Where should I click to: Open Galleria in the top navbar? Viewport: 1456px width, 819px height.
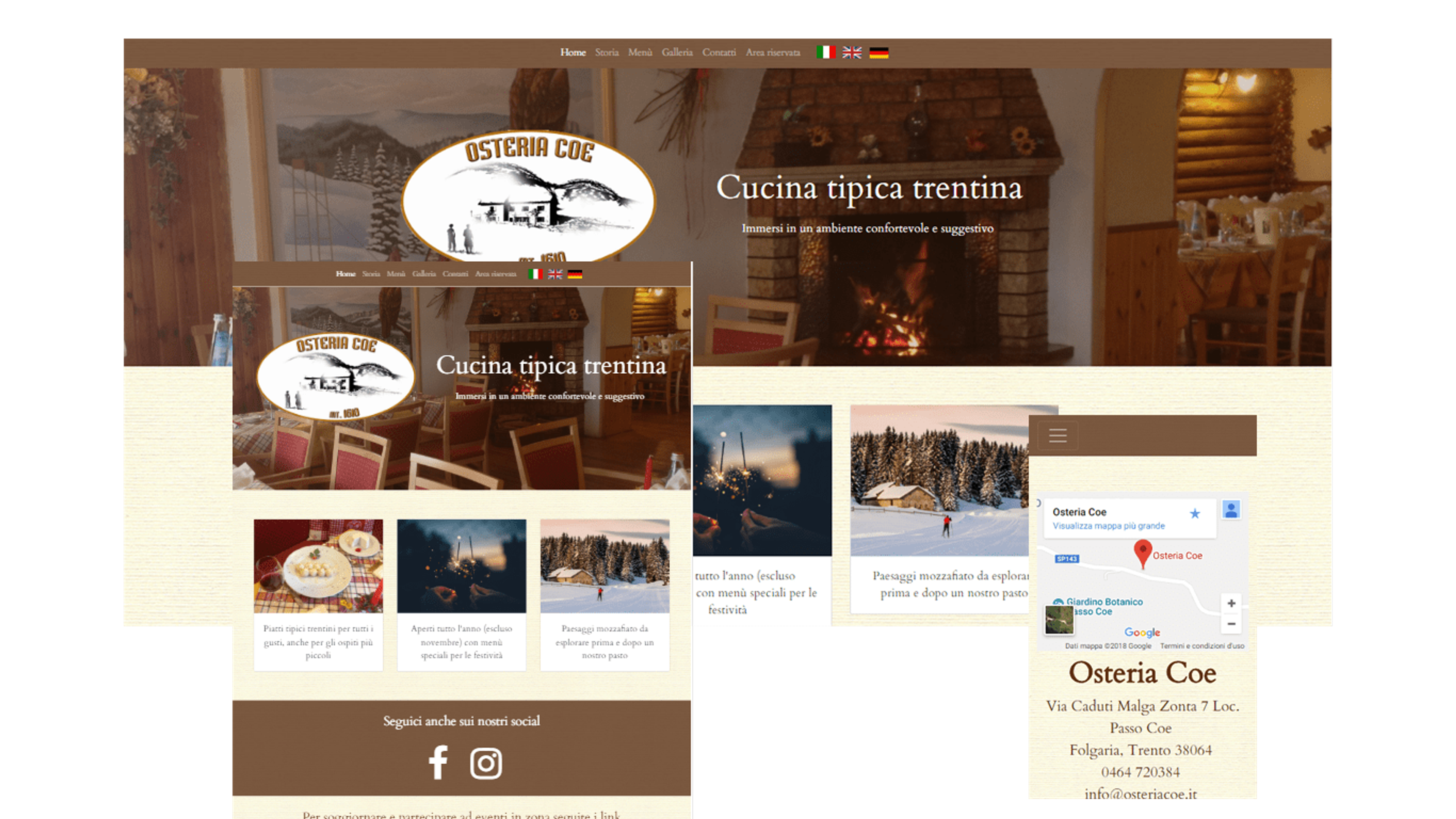(x=677, y=53)
